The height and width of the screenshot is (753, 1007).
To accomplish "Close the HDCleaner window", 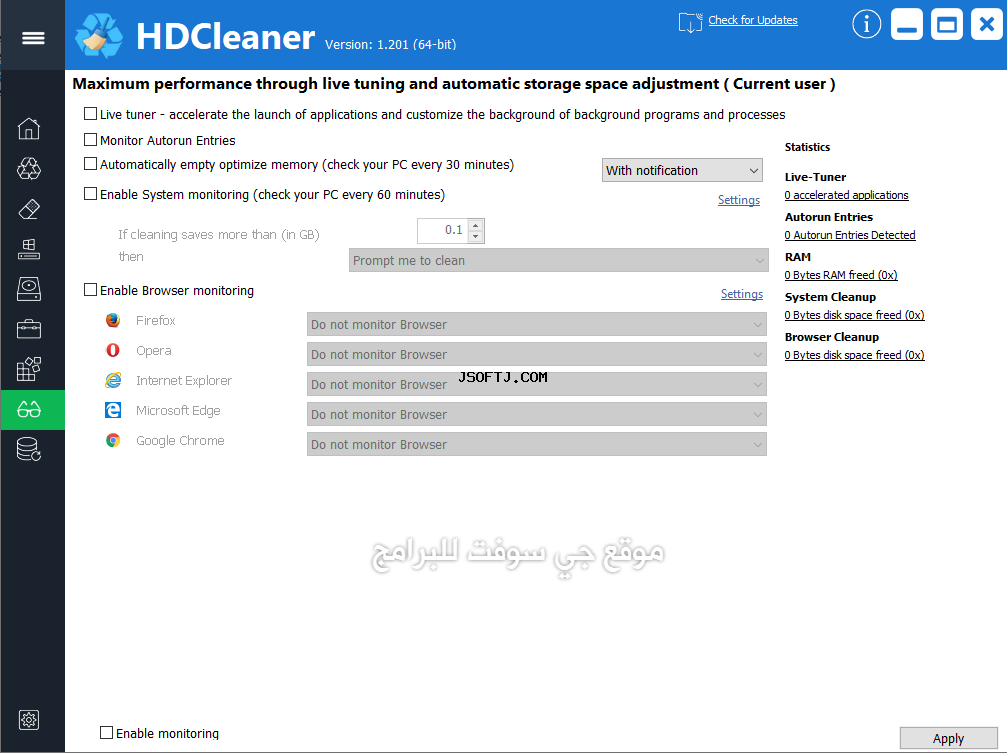I will click(986, 25).
